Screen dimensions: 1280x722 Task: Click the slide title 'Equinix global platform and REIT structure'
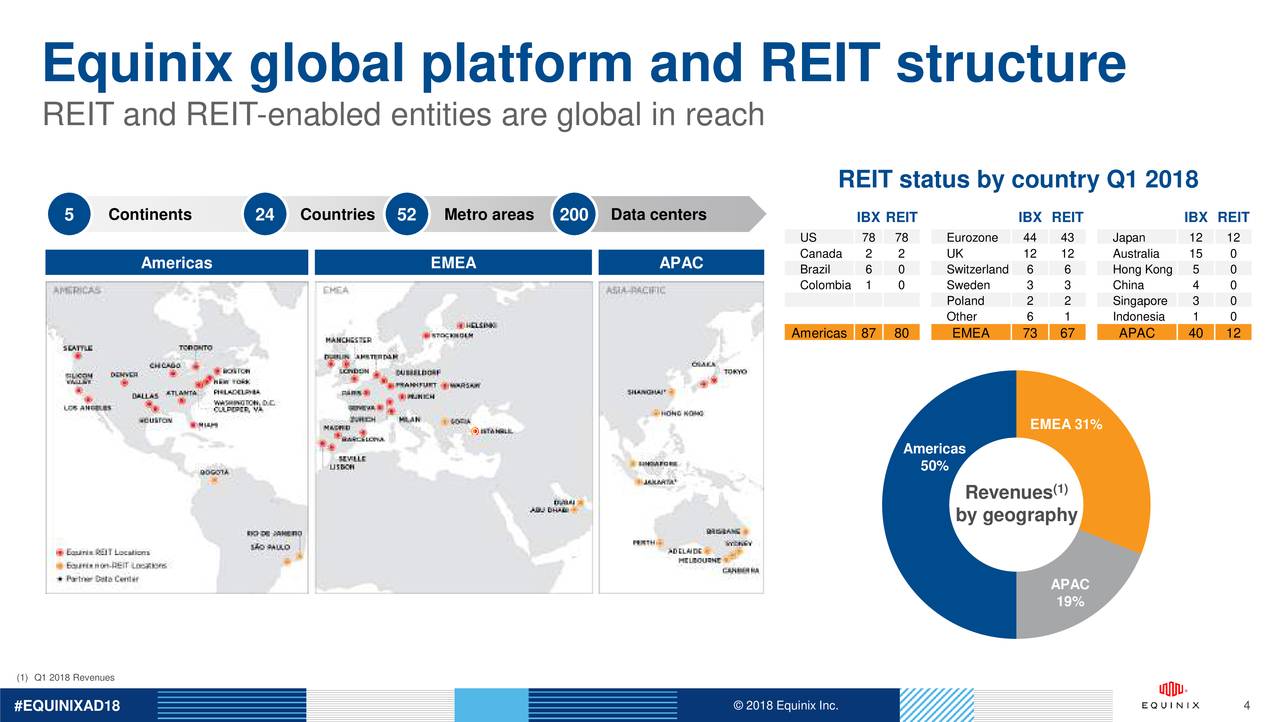pyautogui.click(x=584, y=64)
